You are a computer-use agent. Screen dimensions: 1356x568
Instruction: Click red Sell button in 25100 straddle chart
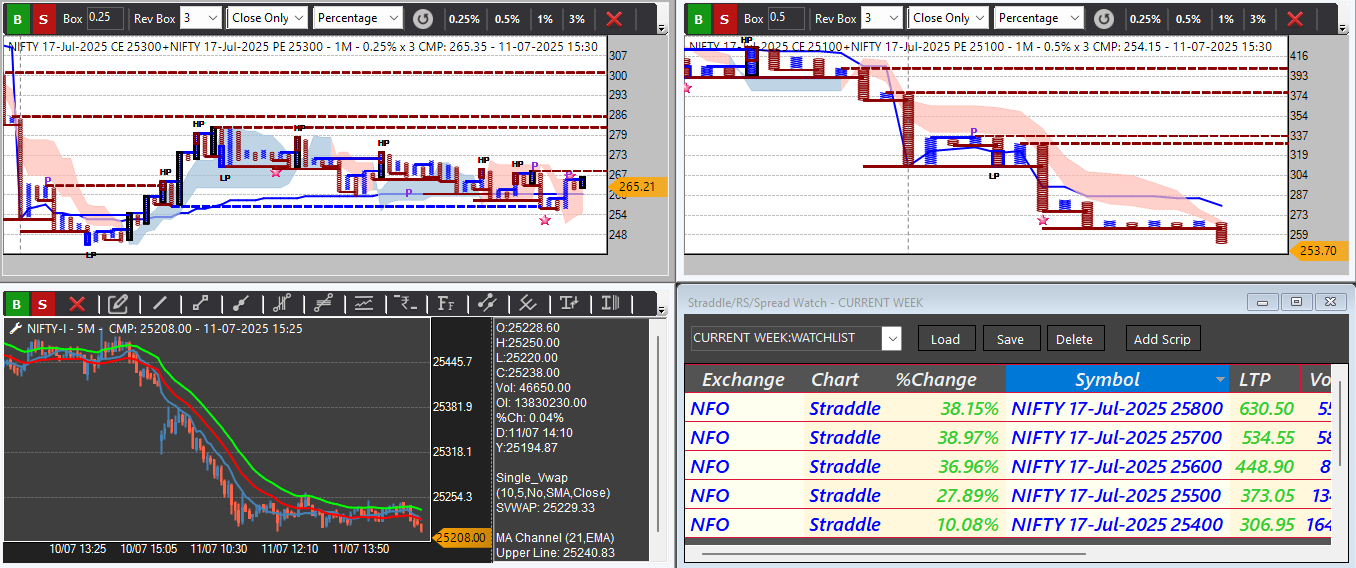tap(724, 18)
